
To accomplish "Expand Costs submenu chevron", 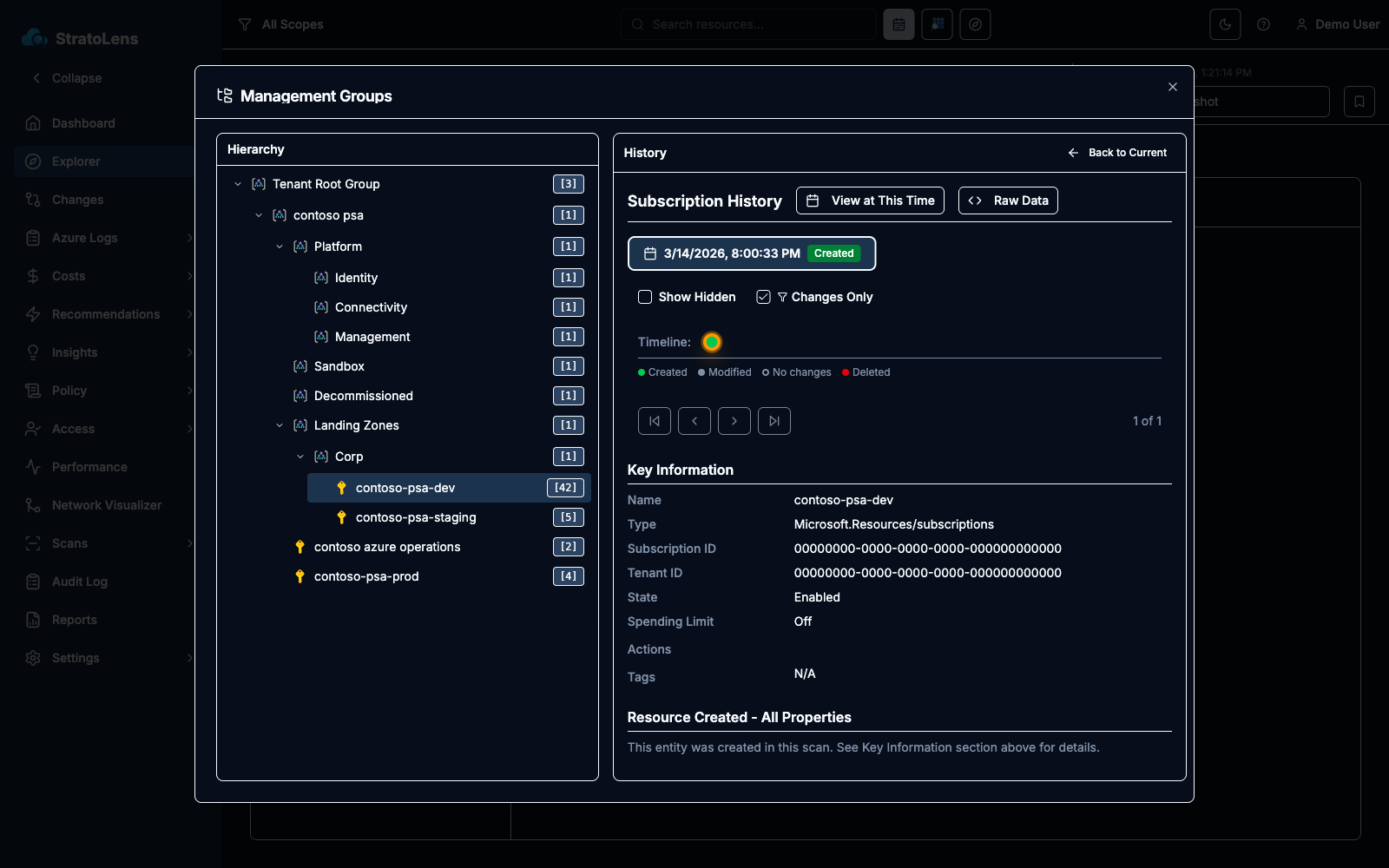I will 189,276.
